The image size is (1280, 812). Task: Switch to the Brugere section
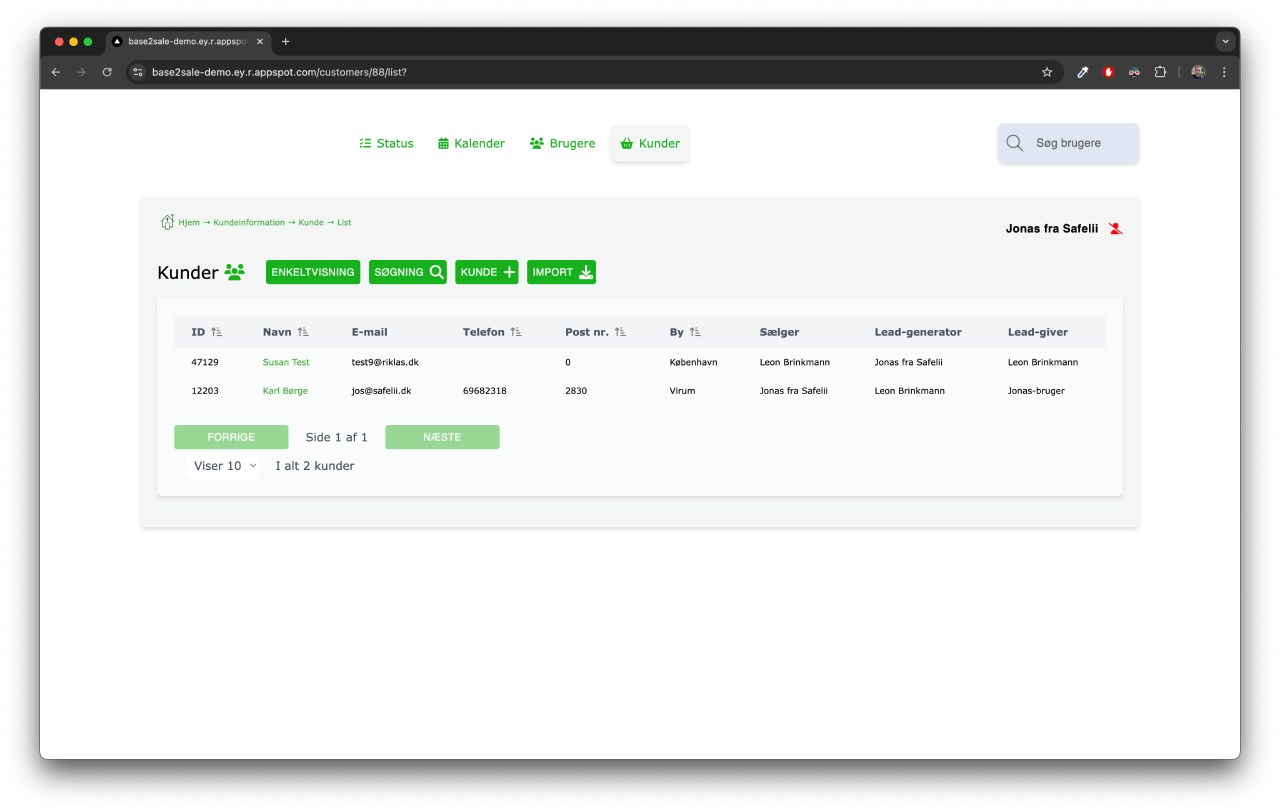(x=562, y=143)
